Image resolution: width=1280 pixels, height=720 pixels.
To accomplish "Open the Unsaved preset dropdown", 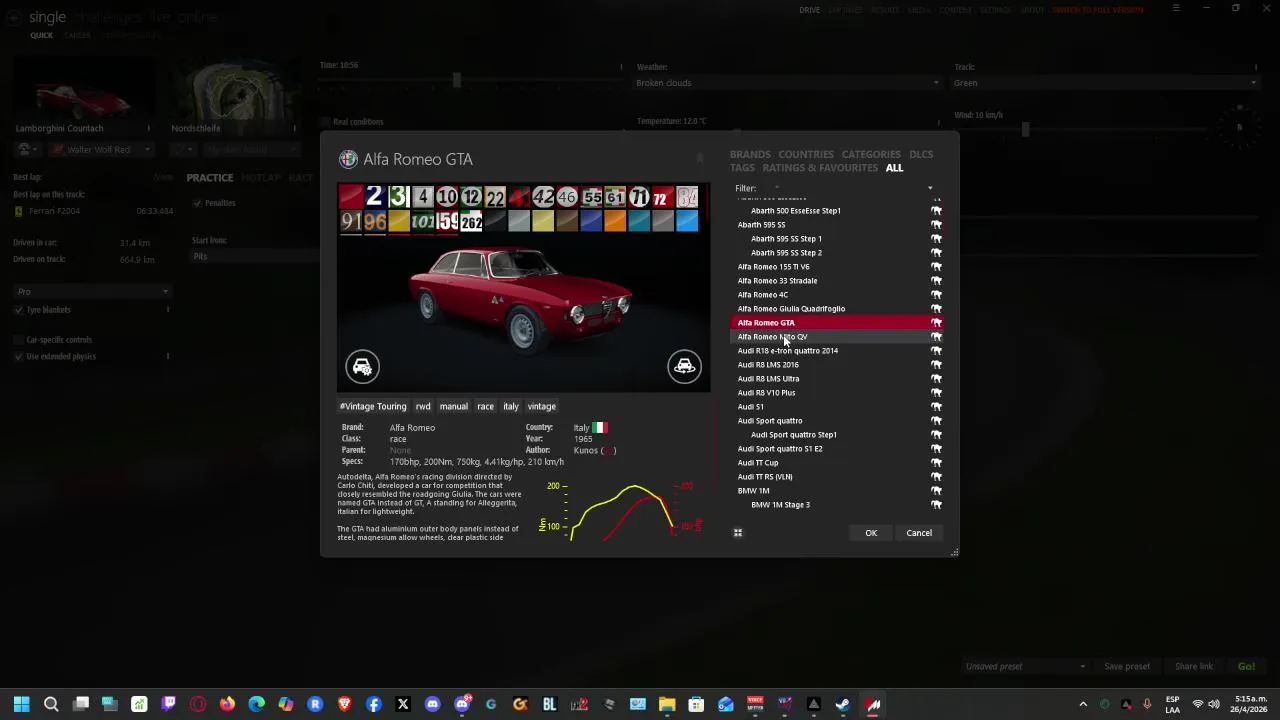I will 1025,667.
